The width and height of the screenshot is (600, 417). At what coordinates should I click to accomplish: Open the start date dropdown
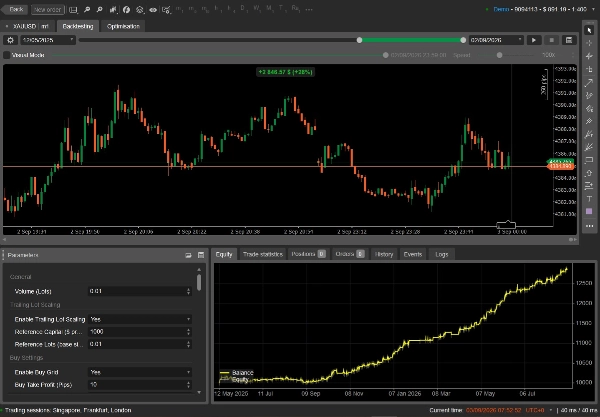click(48, 40)
